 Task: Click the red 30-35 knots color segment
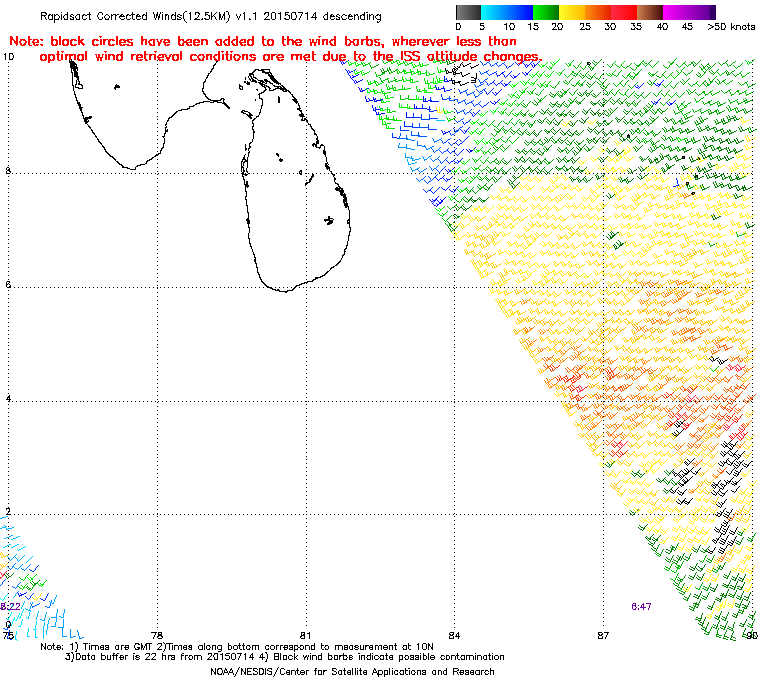[624, 12]
